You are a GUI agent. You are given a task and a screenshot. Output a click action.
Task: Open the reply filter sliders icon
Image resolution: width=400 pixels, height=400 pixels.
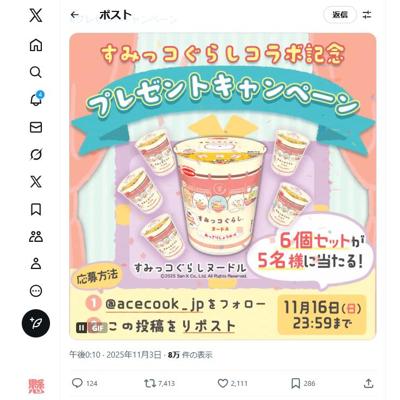point(367,15)
